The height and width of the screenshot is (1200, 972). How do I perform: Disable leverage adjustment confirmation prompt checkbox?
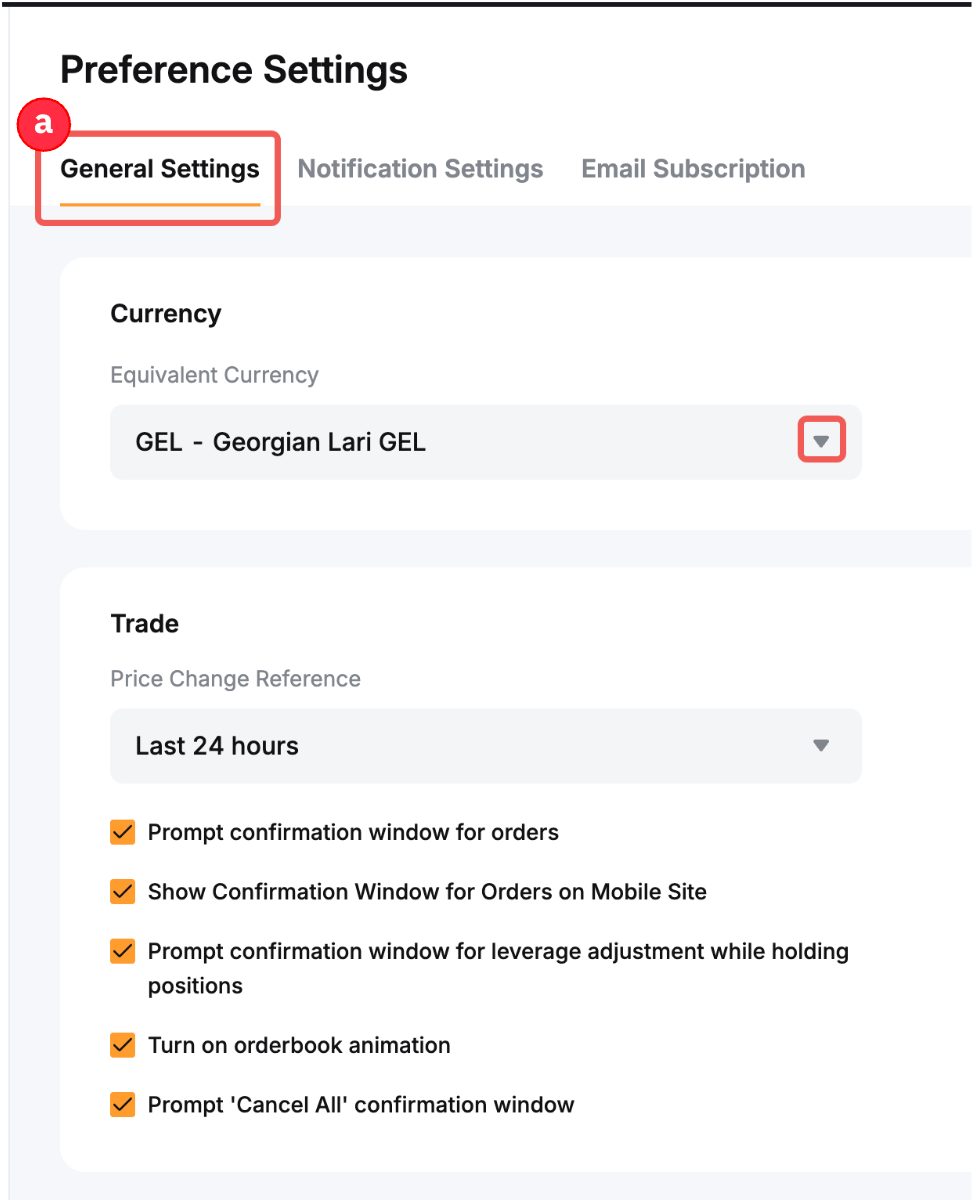[123, 951]
